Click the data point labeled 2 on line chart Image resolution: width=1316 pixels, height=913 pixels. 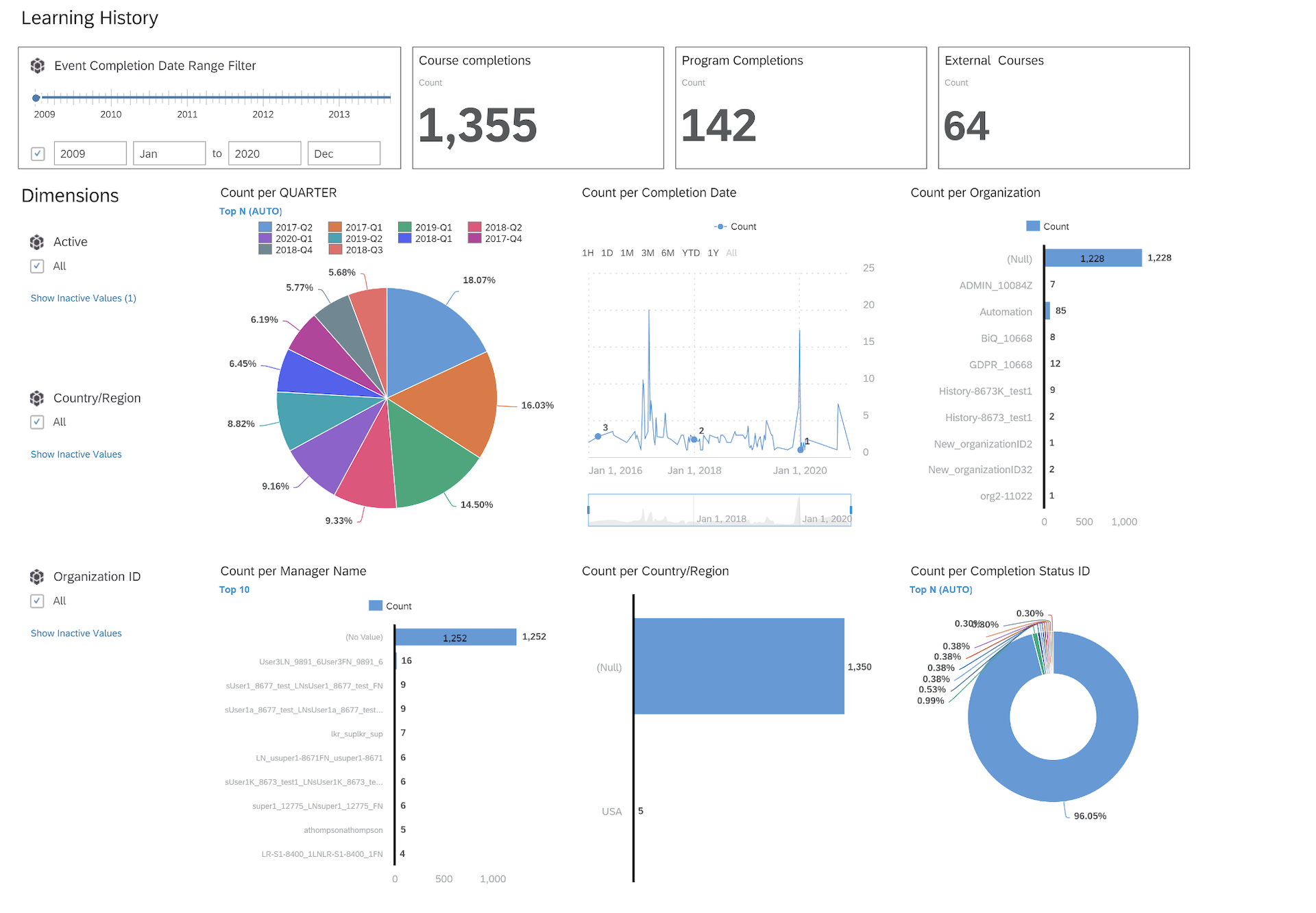pyautogui.click(x=694, y=439)
